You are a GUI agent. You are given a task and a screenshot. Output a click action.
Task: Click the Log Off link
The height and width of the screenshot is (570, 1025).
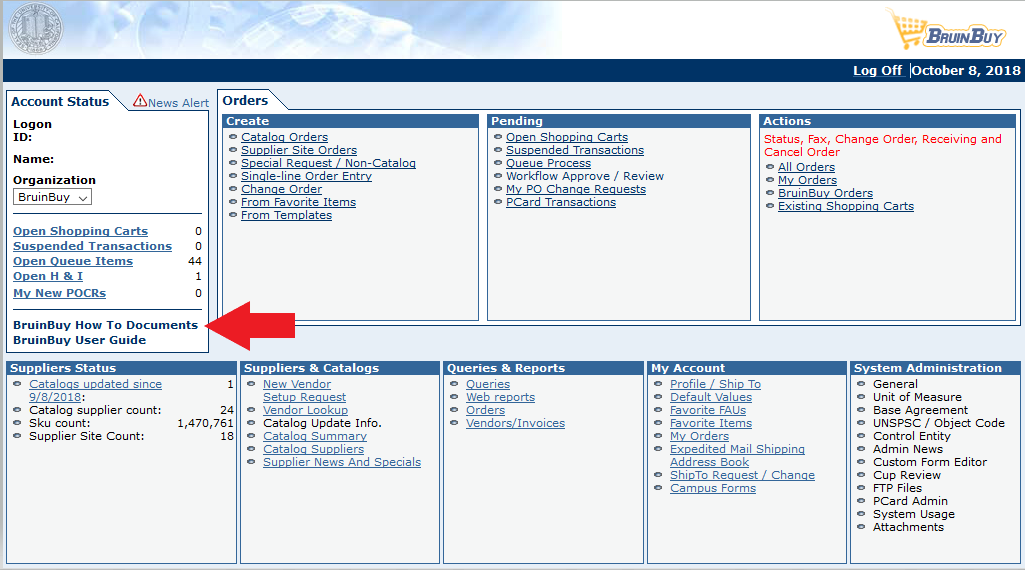[x=877, y=71]
